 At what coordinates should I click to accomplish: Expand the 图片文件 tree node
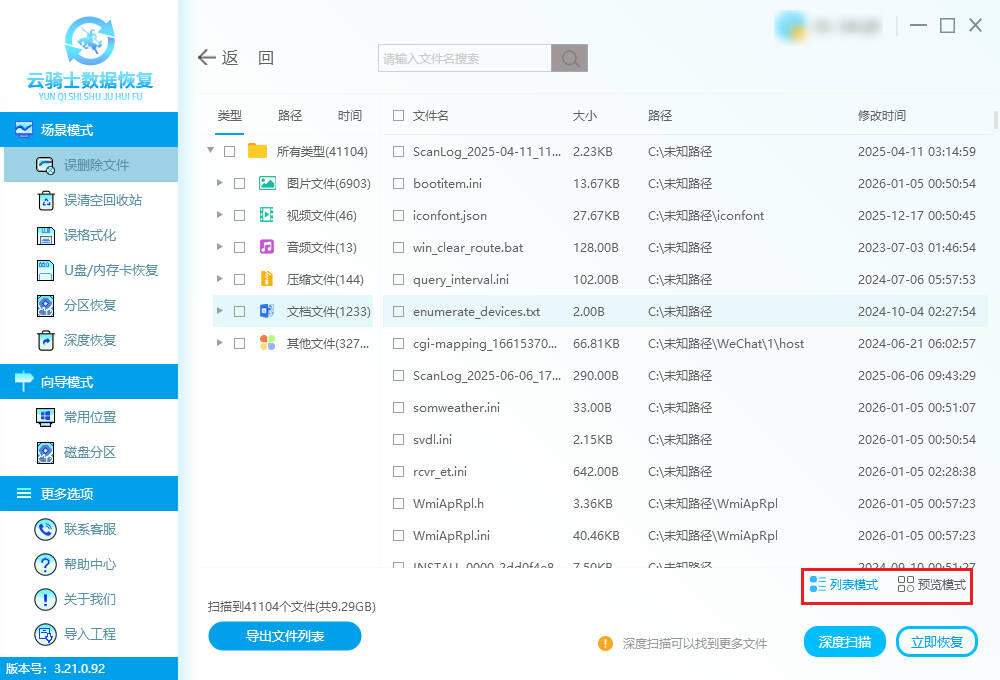pyautogui.click(x=219, y=182)
